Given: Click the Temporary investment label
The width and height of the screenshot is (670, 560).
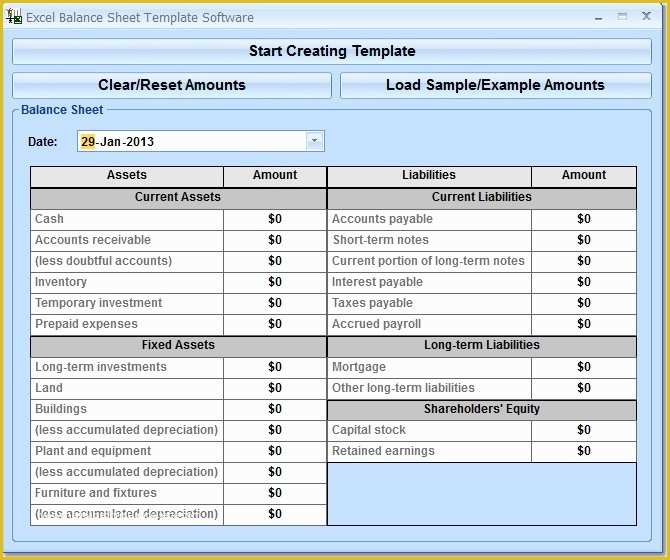Looking at the screenshot, I should pyautogui.click(x=98, y=303).
